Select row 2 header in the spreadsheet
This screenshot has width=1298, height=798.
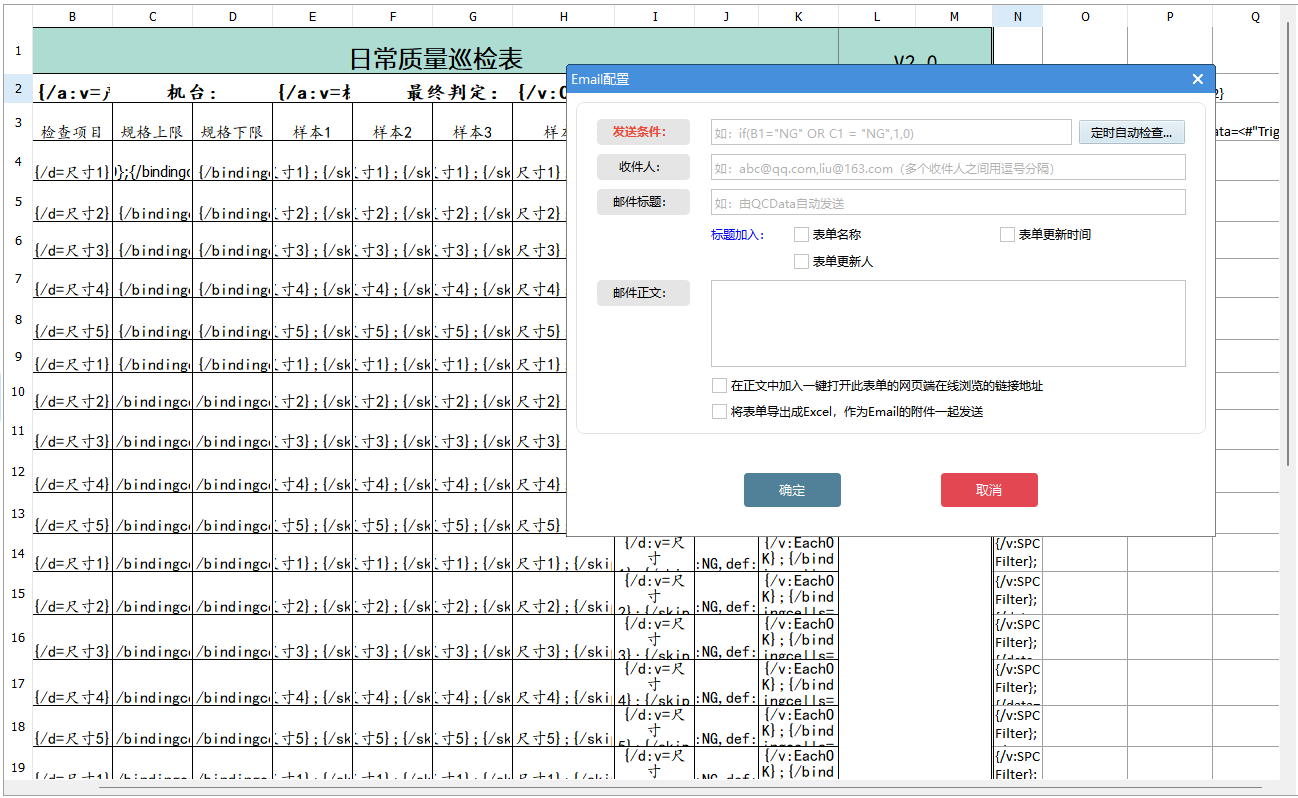[x=16, y=88]
